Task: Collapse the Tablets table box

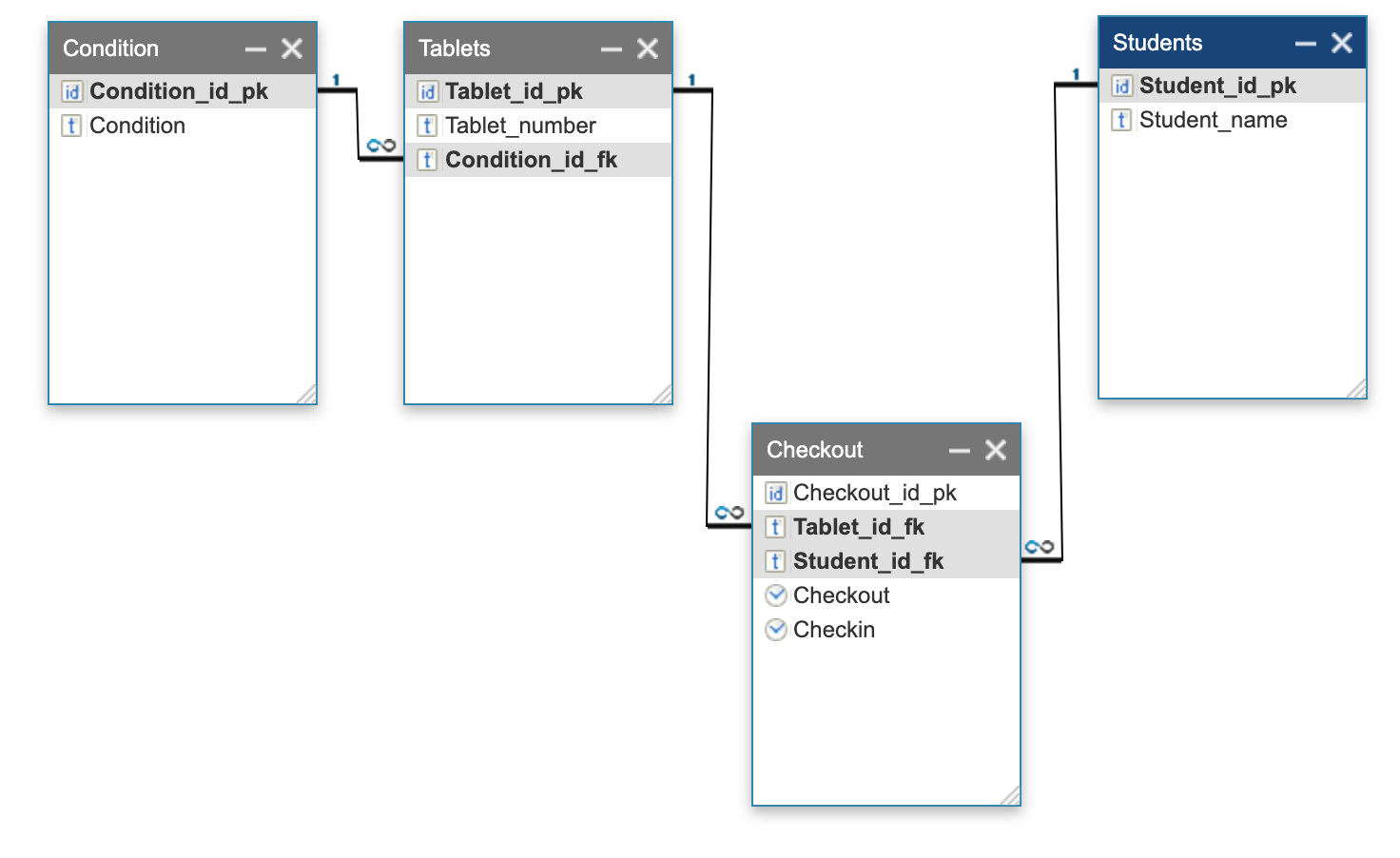Action: [612, 49]
